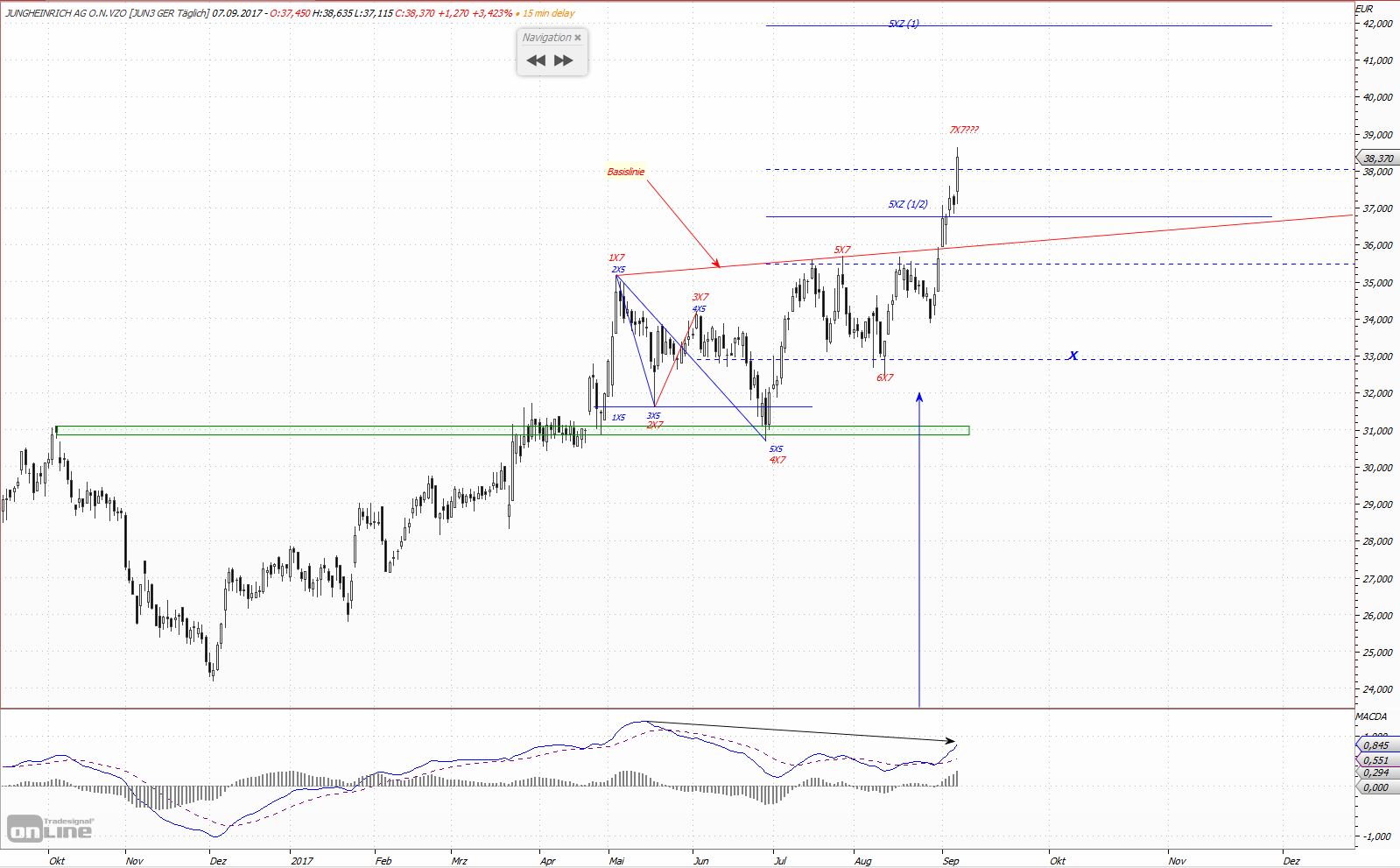The width and height of the screenshot is (1400, 868).
Task: Click the 40,000 price axis label
Action: (1377, 97)
